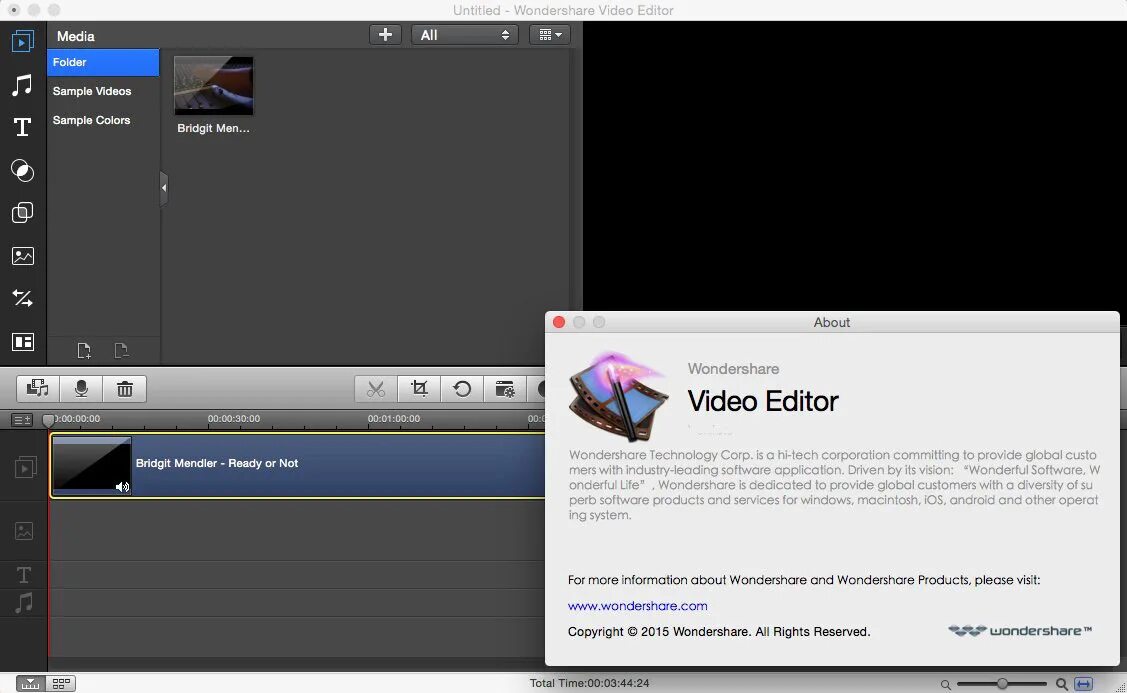Open the Media library tab in sidebar
The height and width of the screenshot is (693, 1127).
[22, 42]
